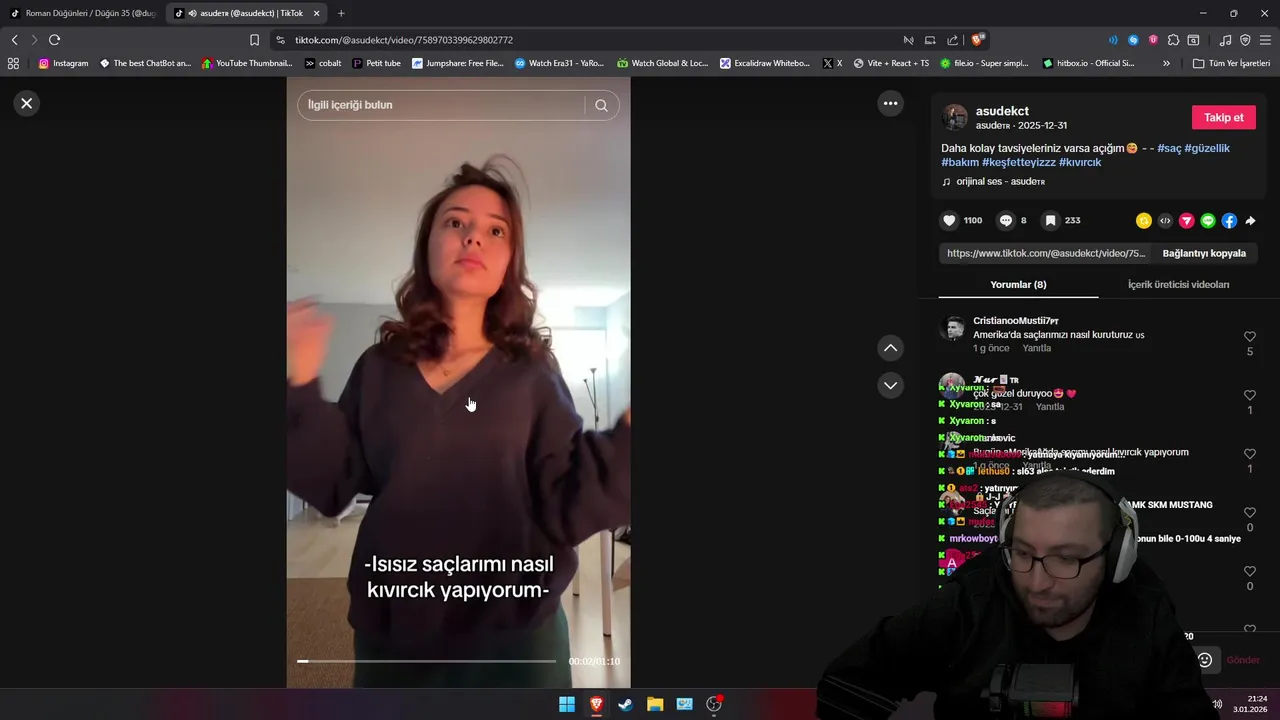Open the Shazam extension icon
Screen dimensions: 1280x720
pos(1133,40)
